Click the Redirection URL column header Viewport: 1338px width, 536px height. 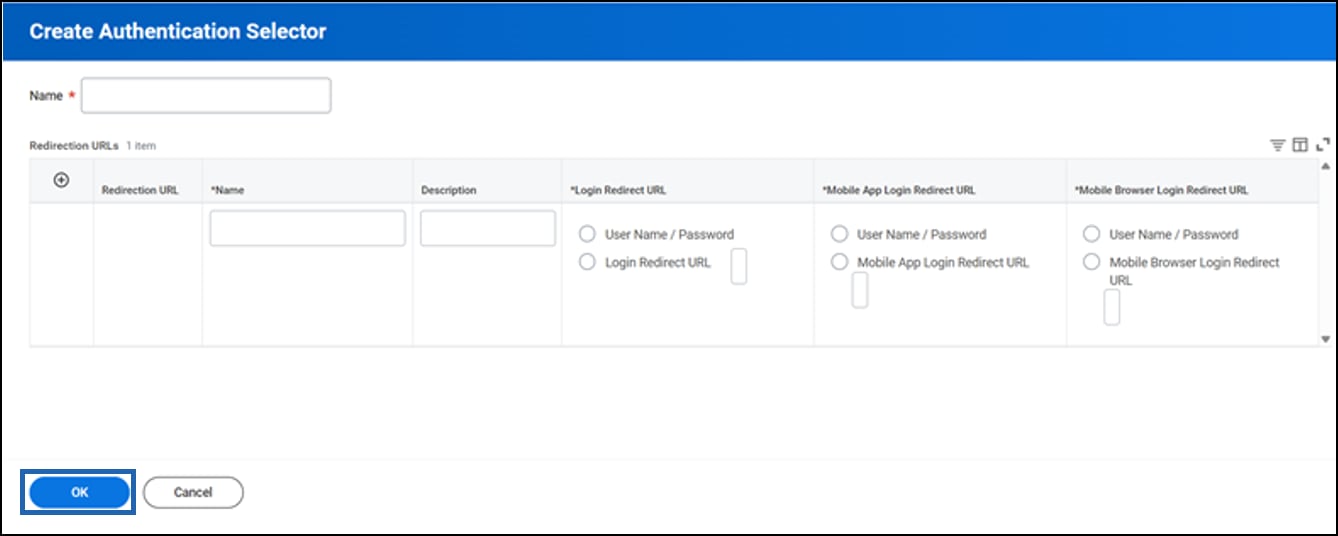click(x=140, y=190)
